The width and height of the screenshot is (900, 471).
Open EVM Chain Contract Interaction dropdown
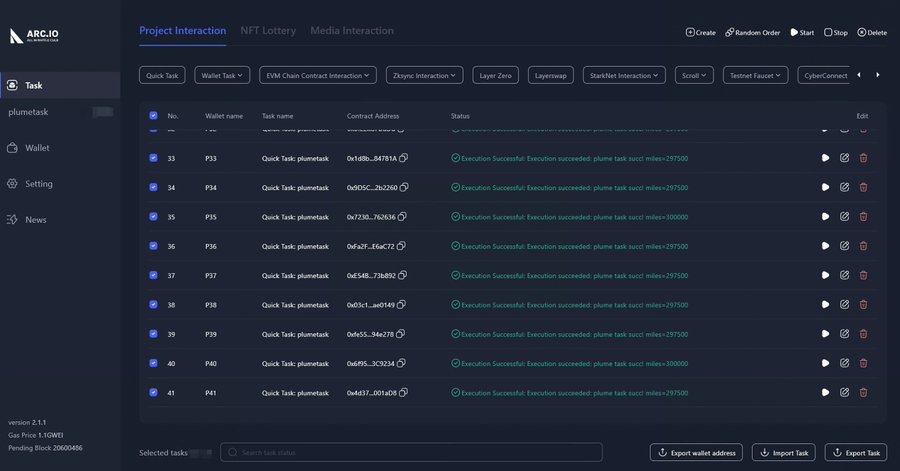pos(315,75)
